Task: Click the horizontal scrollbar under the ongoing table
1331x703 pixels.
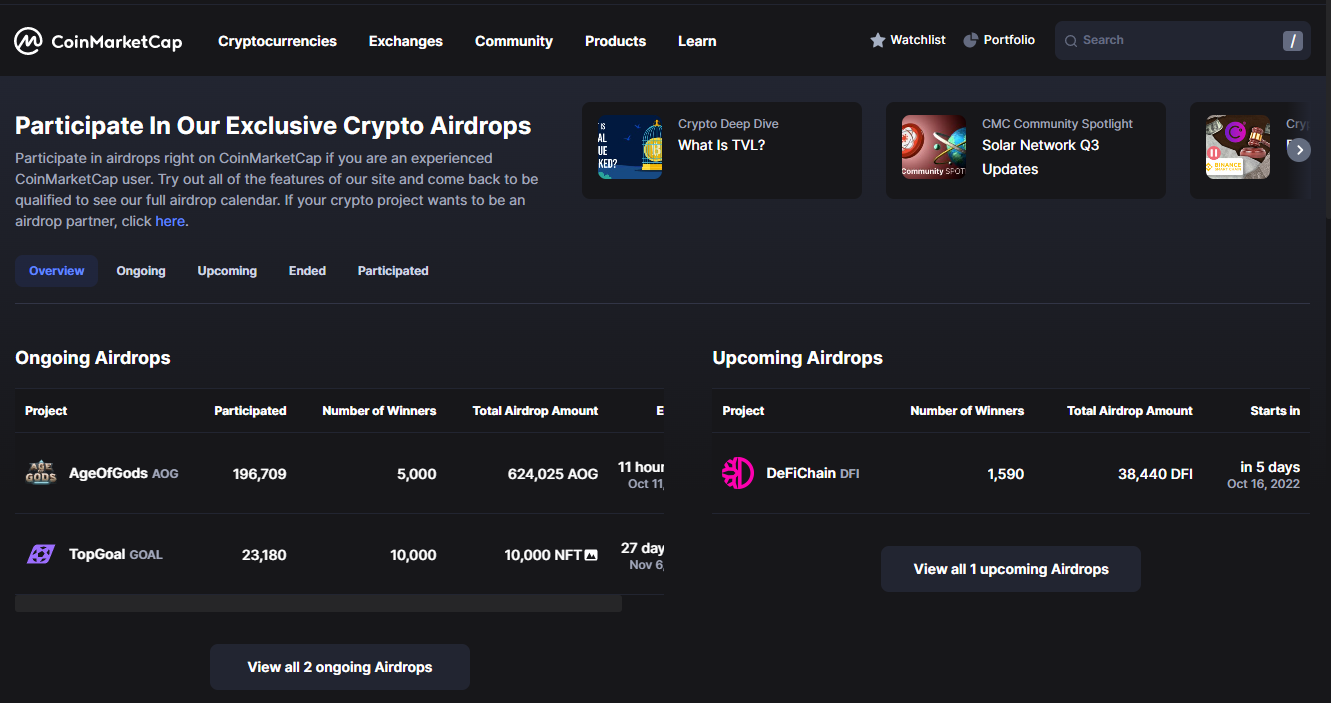Action: [318, 603]
